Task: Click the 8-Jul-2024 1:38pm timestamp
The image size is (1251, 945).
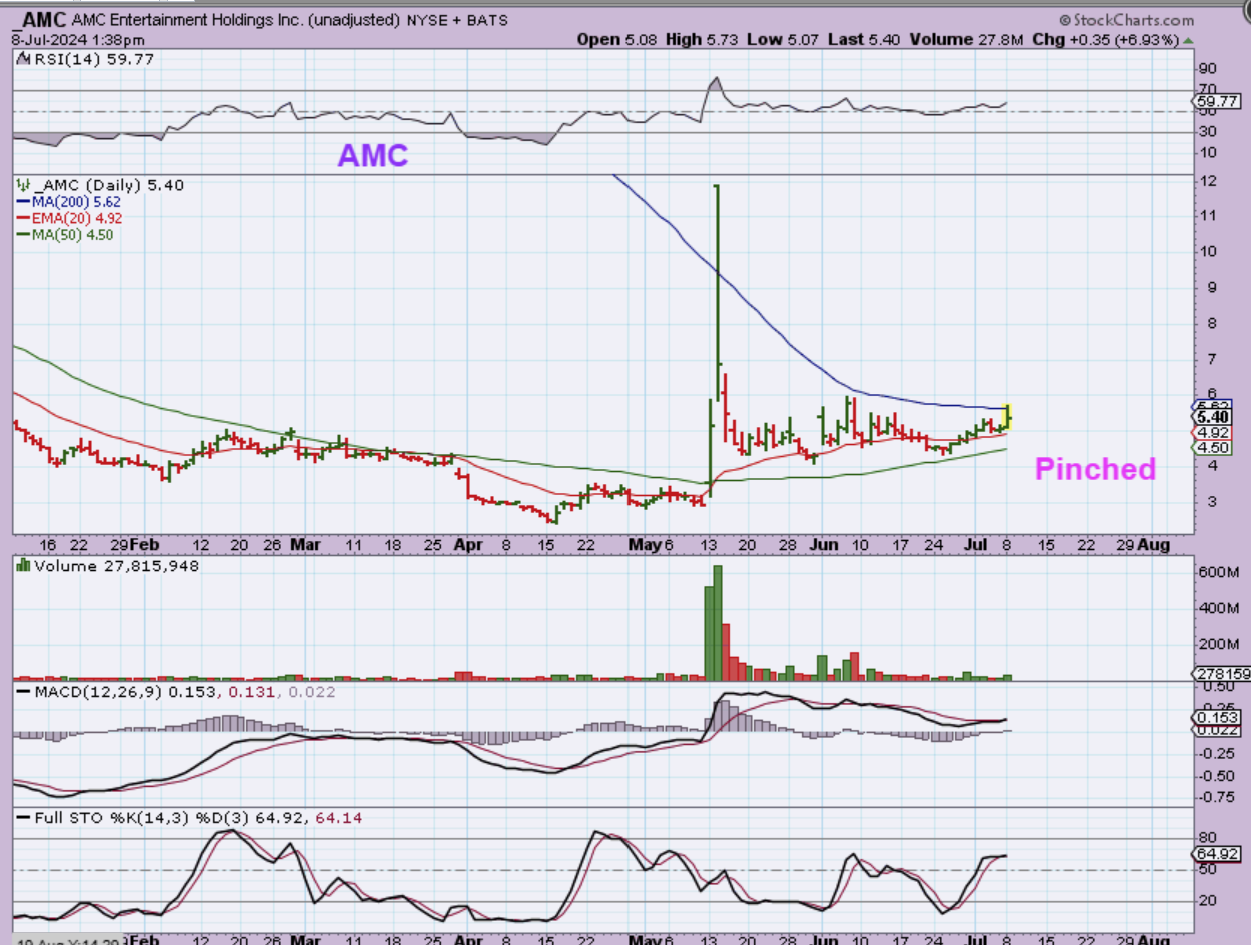Action: coord(77,40)
